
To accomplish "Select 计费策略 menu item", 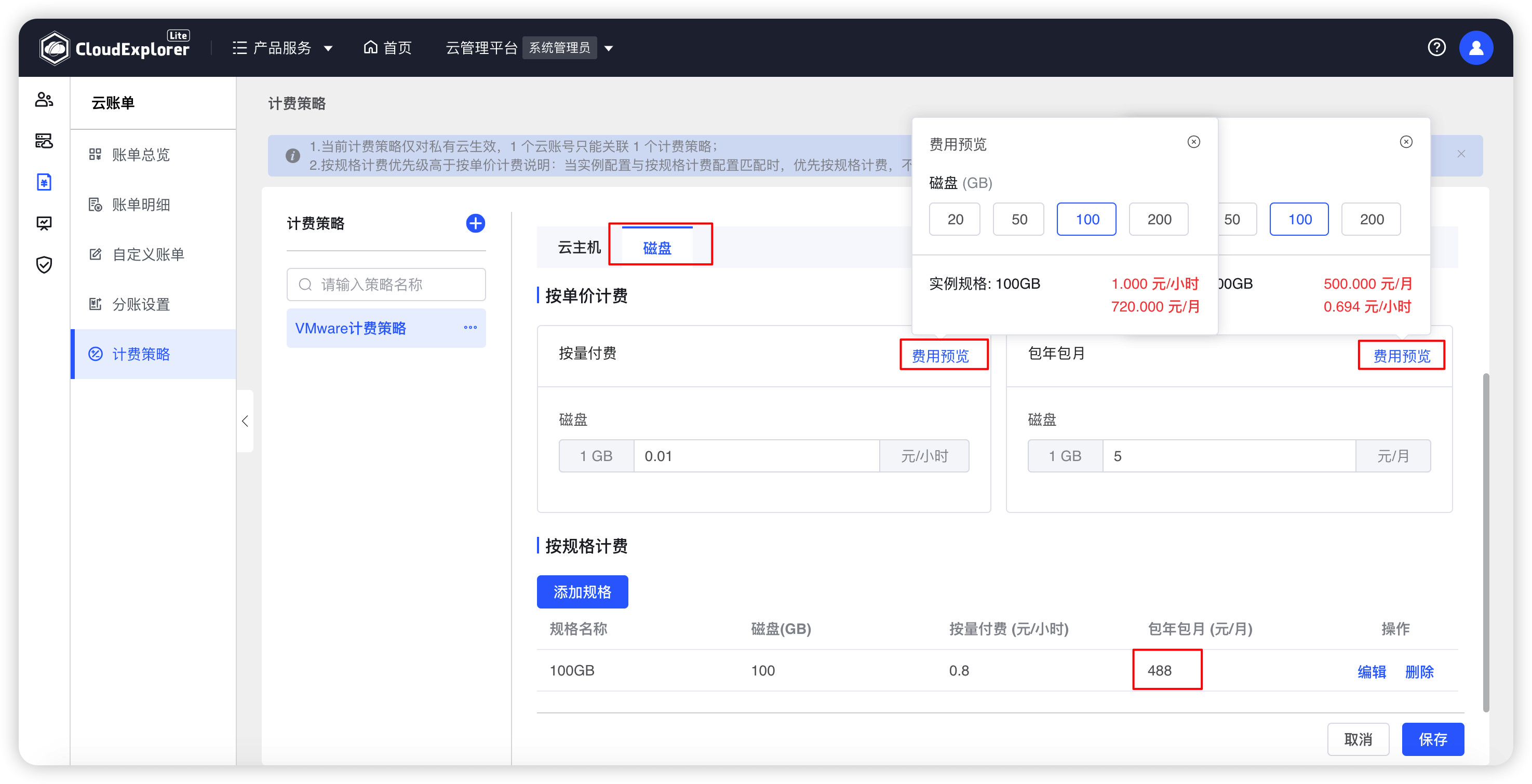I will 153,354.
